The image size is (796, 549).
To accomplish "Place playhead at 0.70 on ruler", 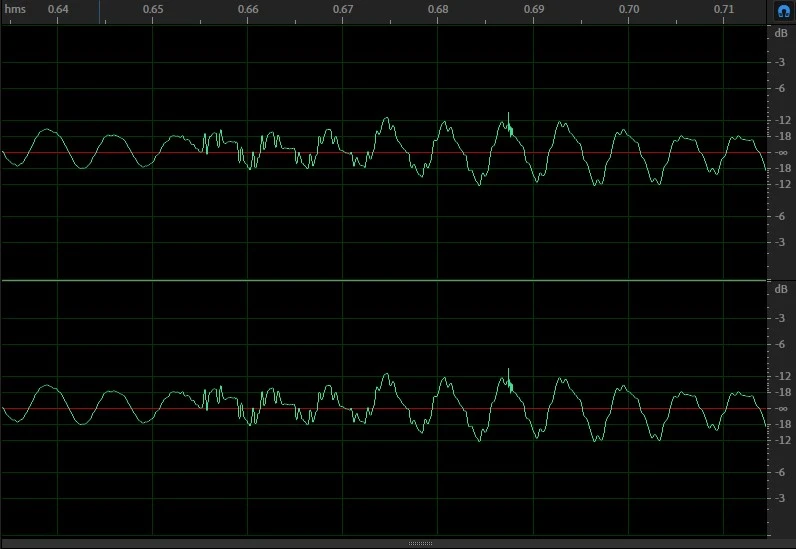I will (x=629, y=9).
